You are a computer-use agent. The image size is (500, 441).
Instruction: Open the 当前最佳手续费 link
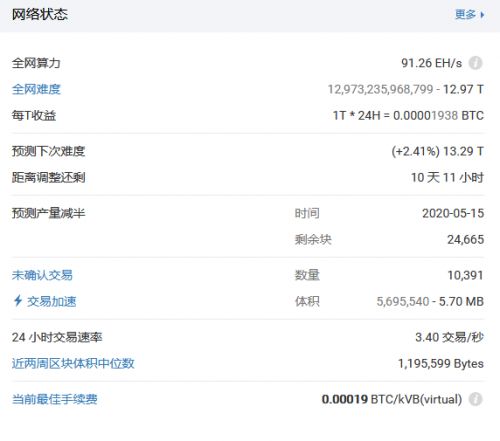[55, 399]
